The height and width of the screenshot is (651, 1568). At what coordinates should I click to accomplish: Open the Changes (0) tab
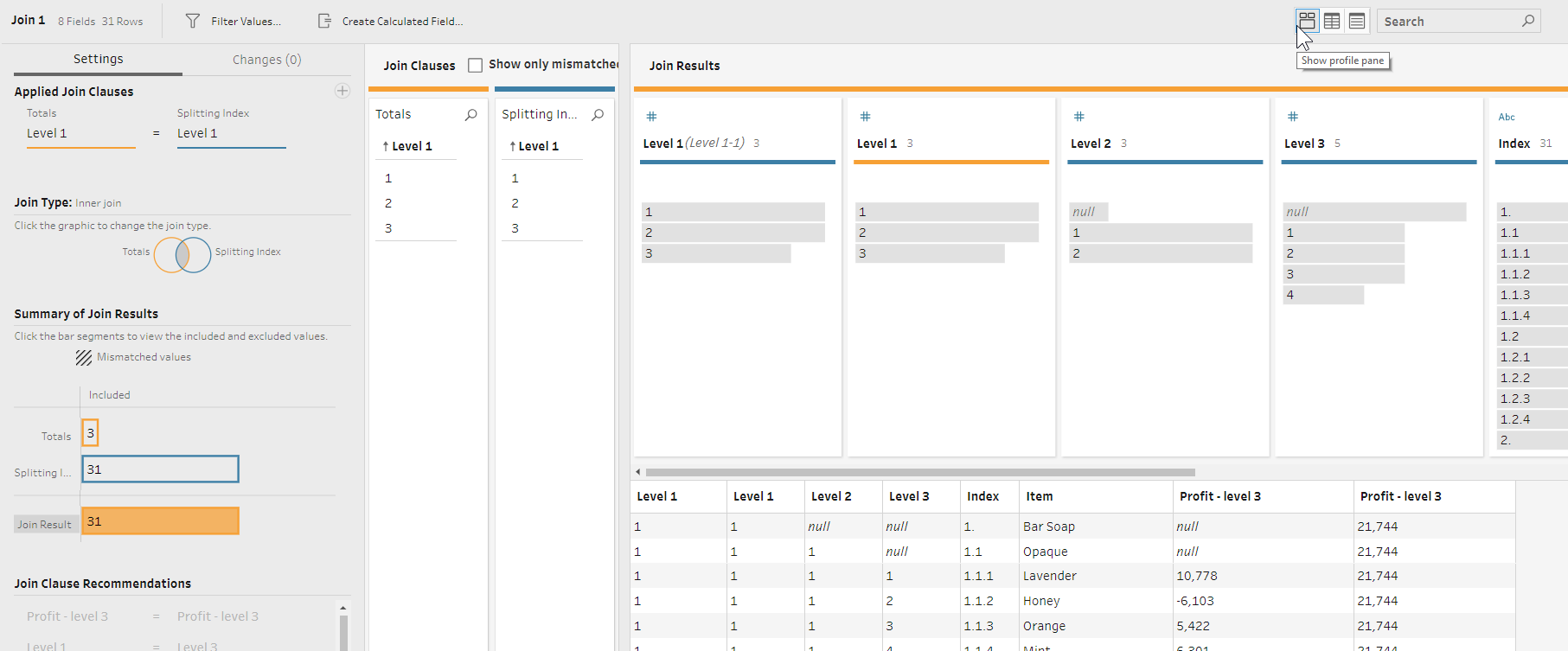point(266,60)
